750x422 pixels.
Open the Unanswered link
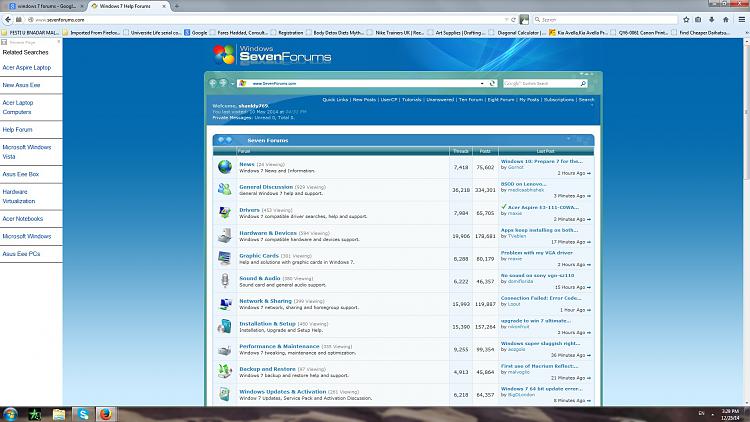pos(440,100)
